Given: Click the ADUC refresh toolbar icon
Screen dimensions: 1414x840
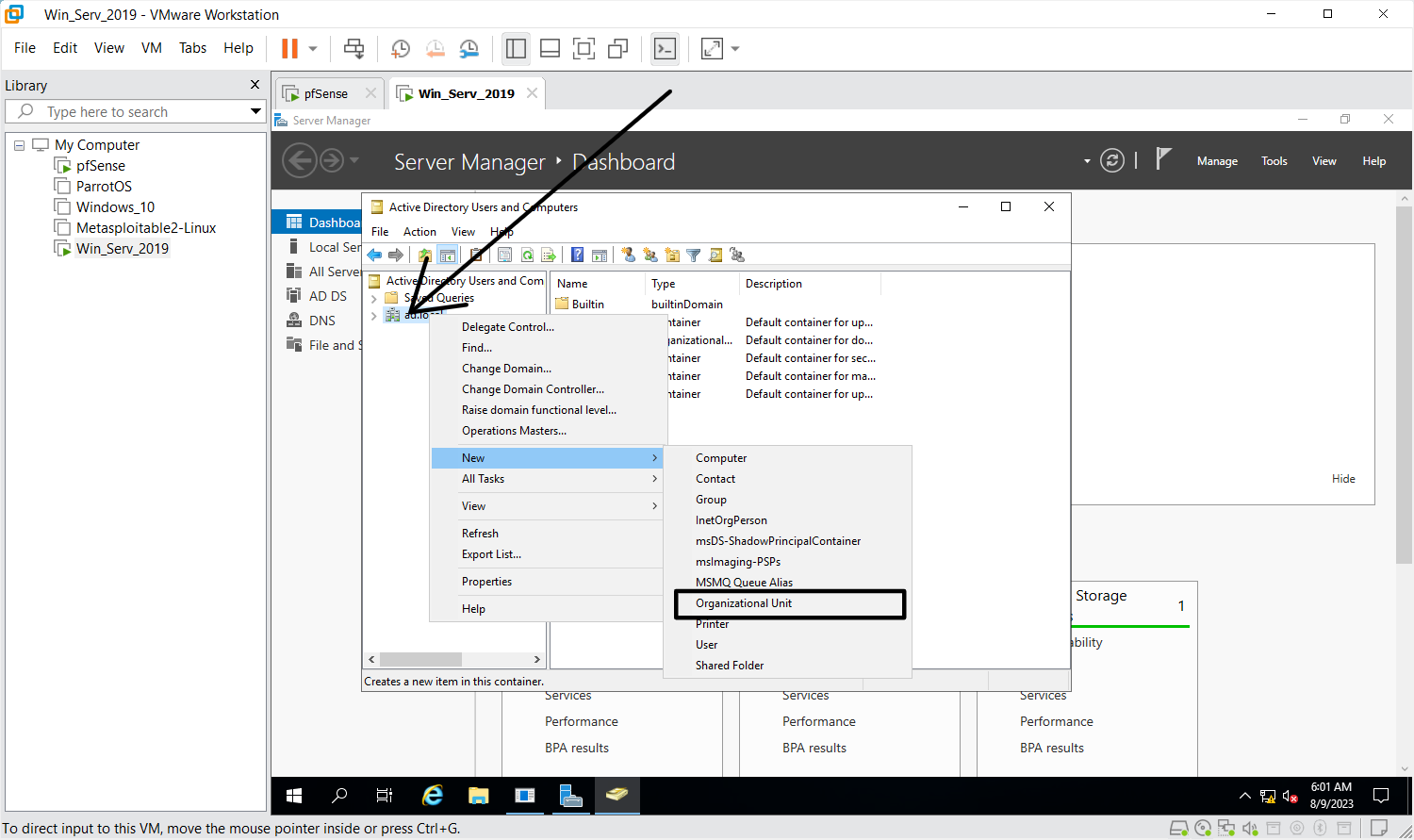Looking at the screenshot, I should 527,255.
